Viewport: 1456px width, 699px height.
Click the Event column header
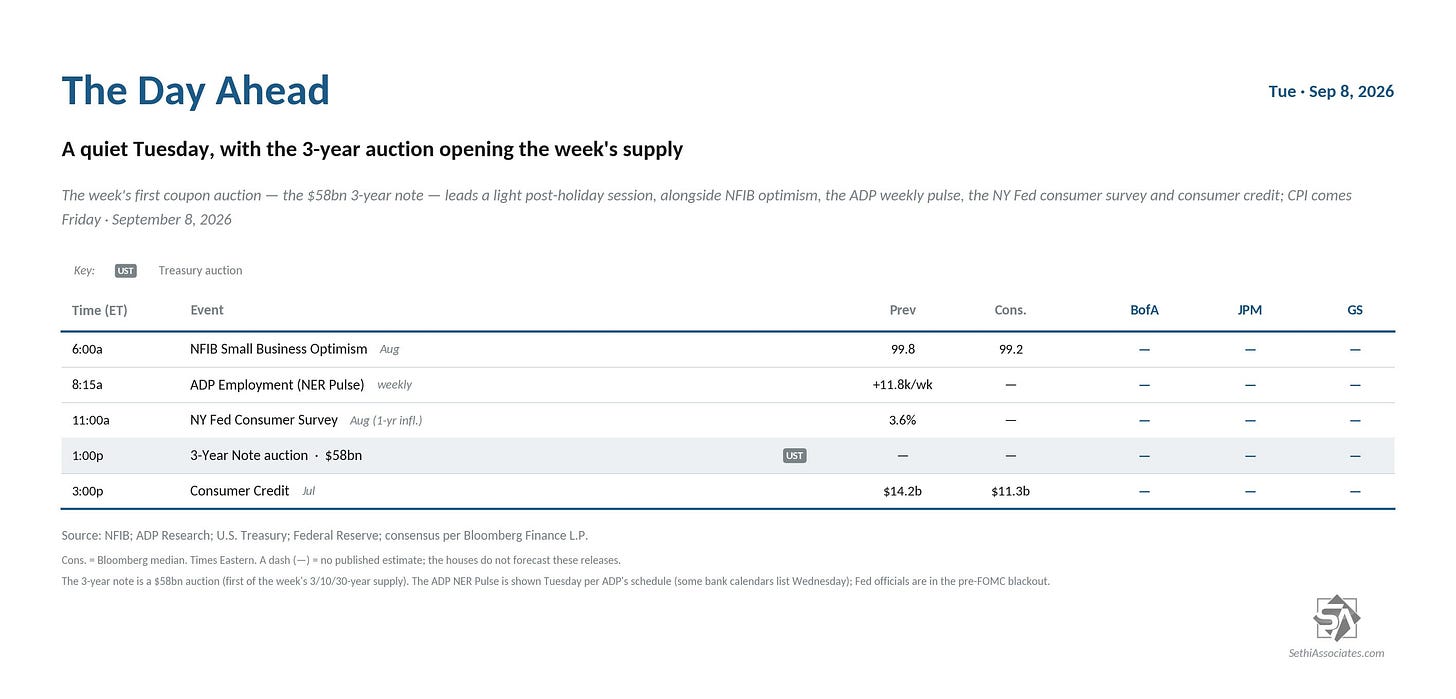207,310
